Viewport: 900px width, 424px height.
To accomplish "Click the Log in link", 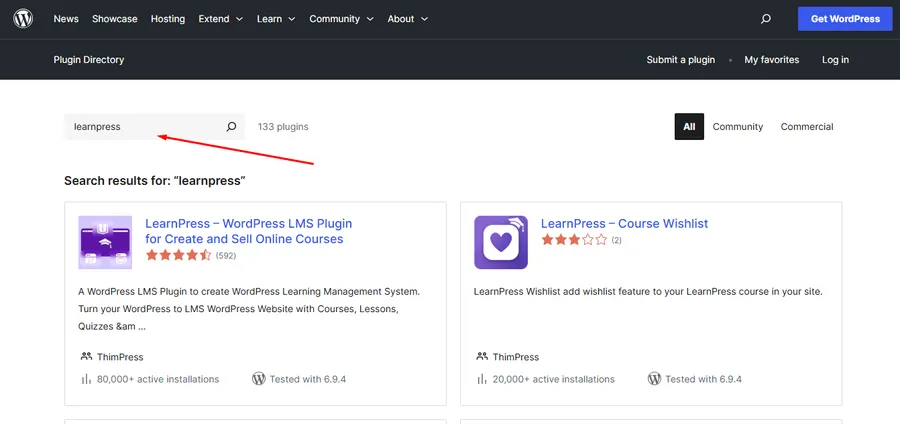I will click(835, 60).
